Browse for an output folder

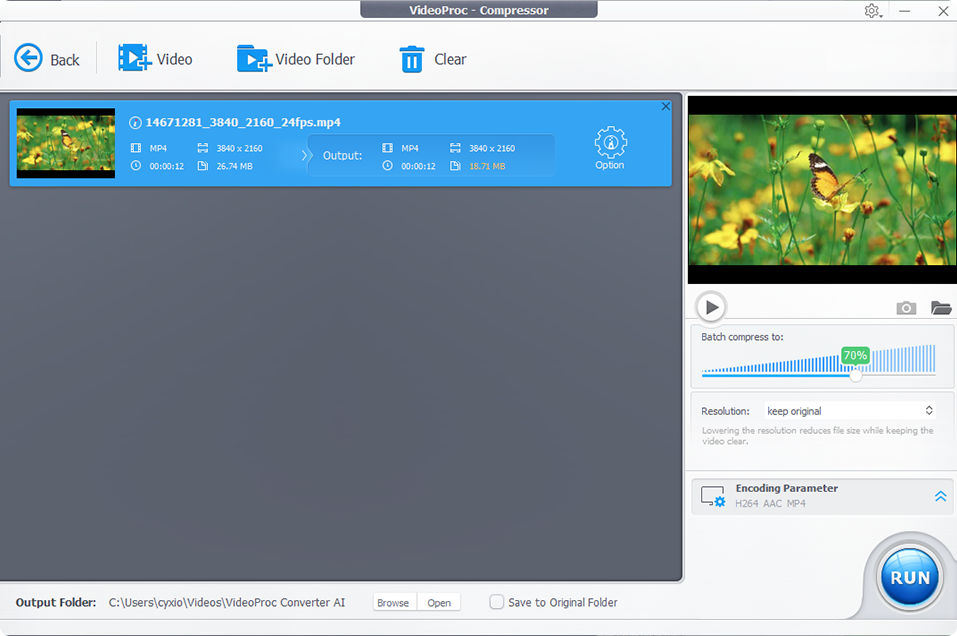click(x=393, y=602)
